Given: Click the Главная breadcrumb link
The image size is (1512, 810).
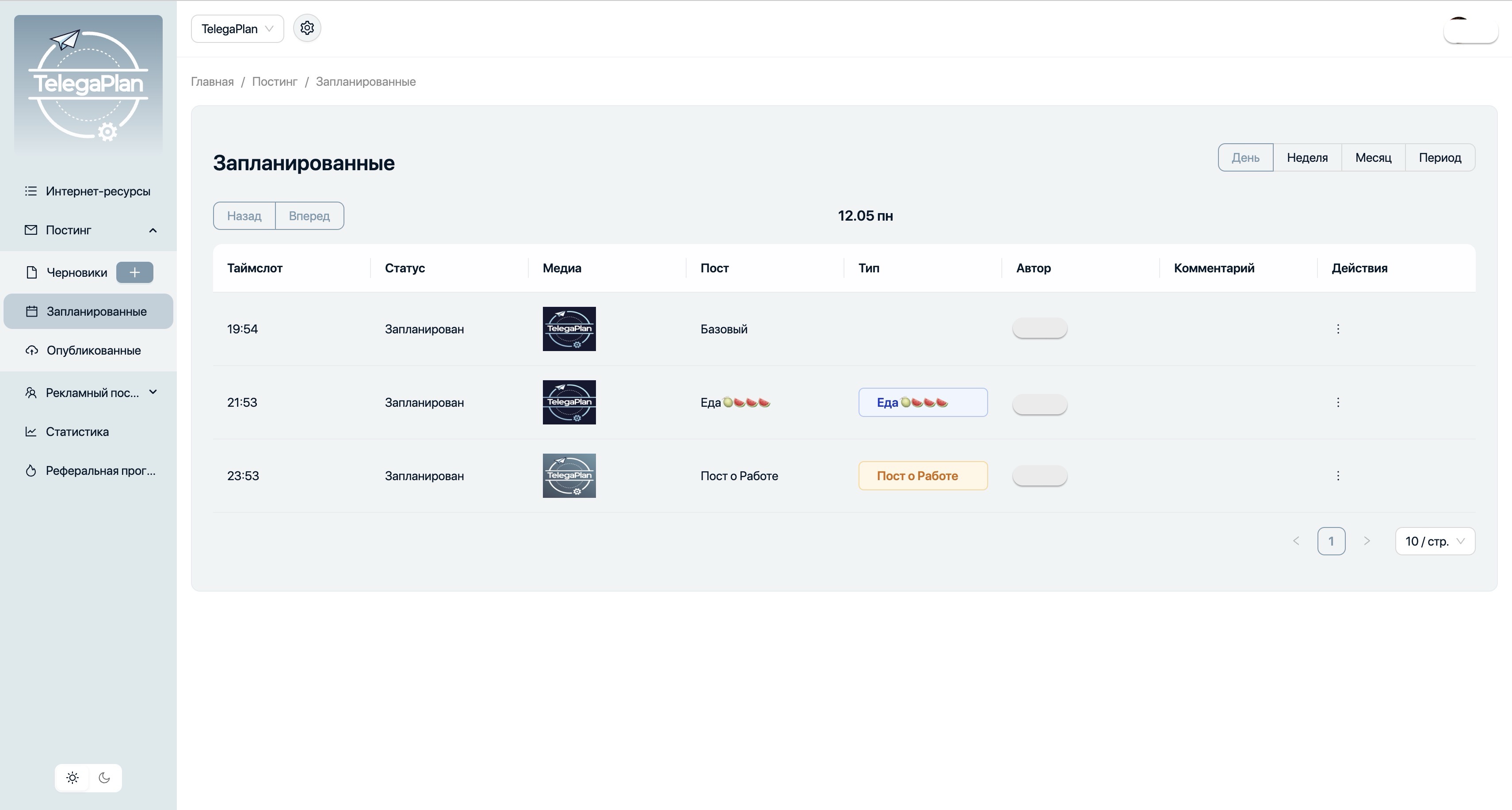Looking at the screenshot, I should pos(212,82).
